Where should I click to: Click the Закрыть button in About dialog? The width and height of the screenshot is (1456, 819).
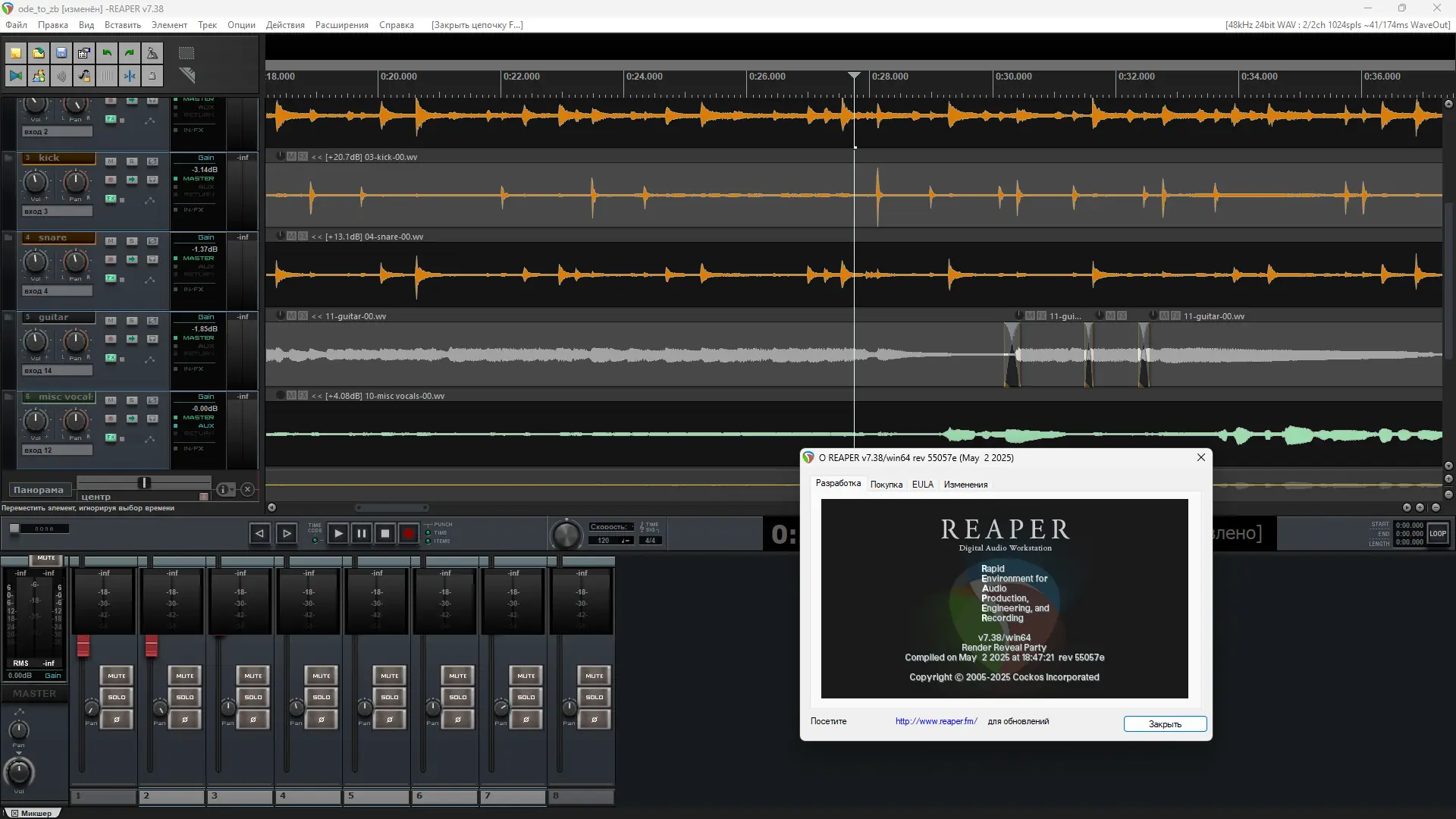pyautogui.click(x=1164, y=724)
